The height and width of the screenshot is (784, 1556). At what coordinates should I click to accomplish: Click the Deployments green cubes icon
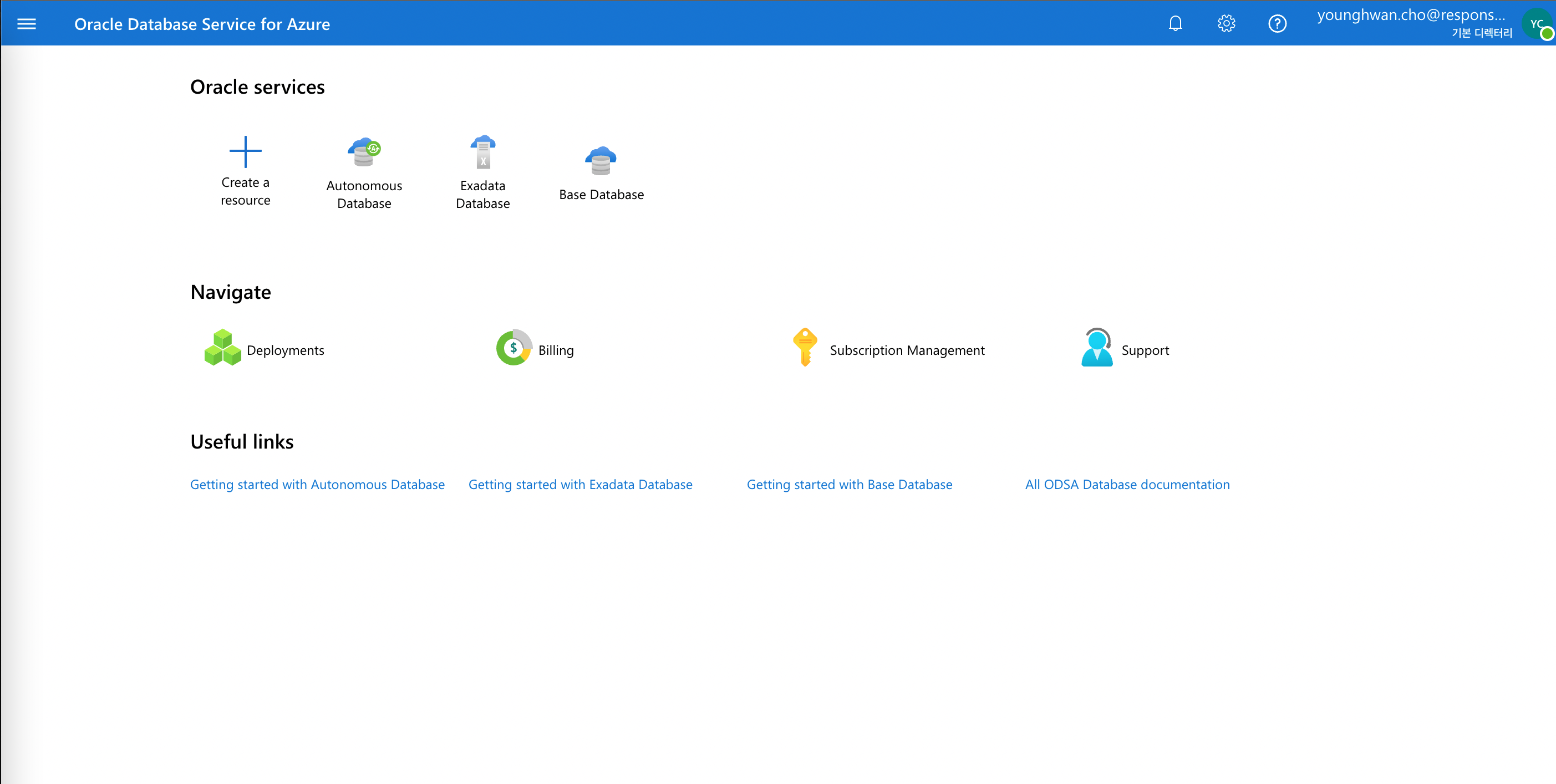click(x=222, y=347)
